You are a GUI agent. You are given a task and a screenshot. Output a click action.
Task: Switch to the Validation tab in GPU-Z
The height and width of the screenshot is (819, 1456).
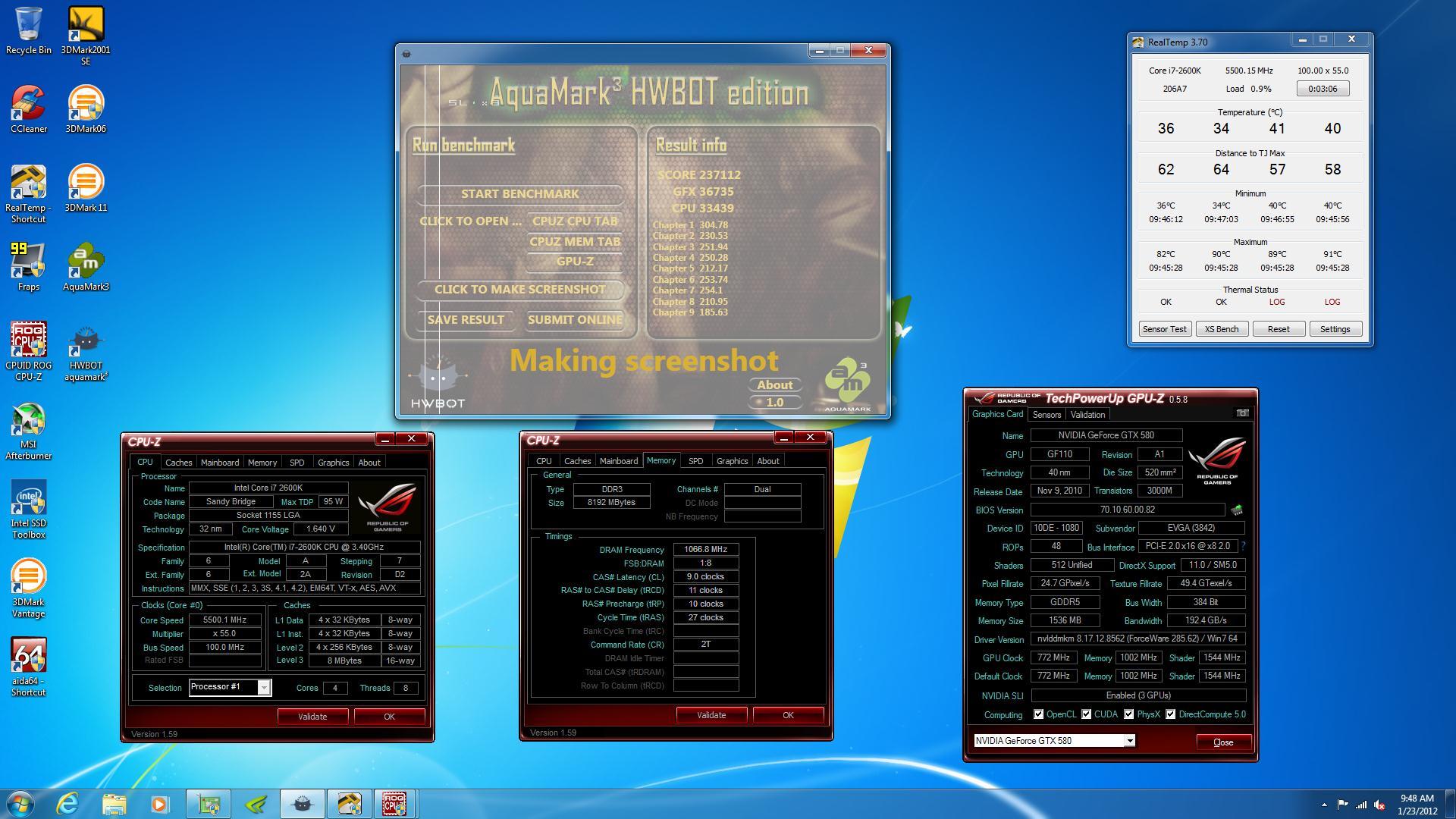[1087, 415]
